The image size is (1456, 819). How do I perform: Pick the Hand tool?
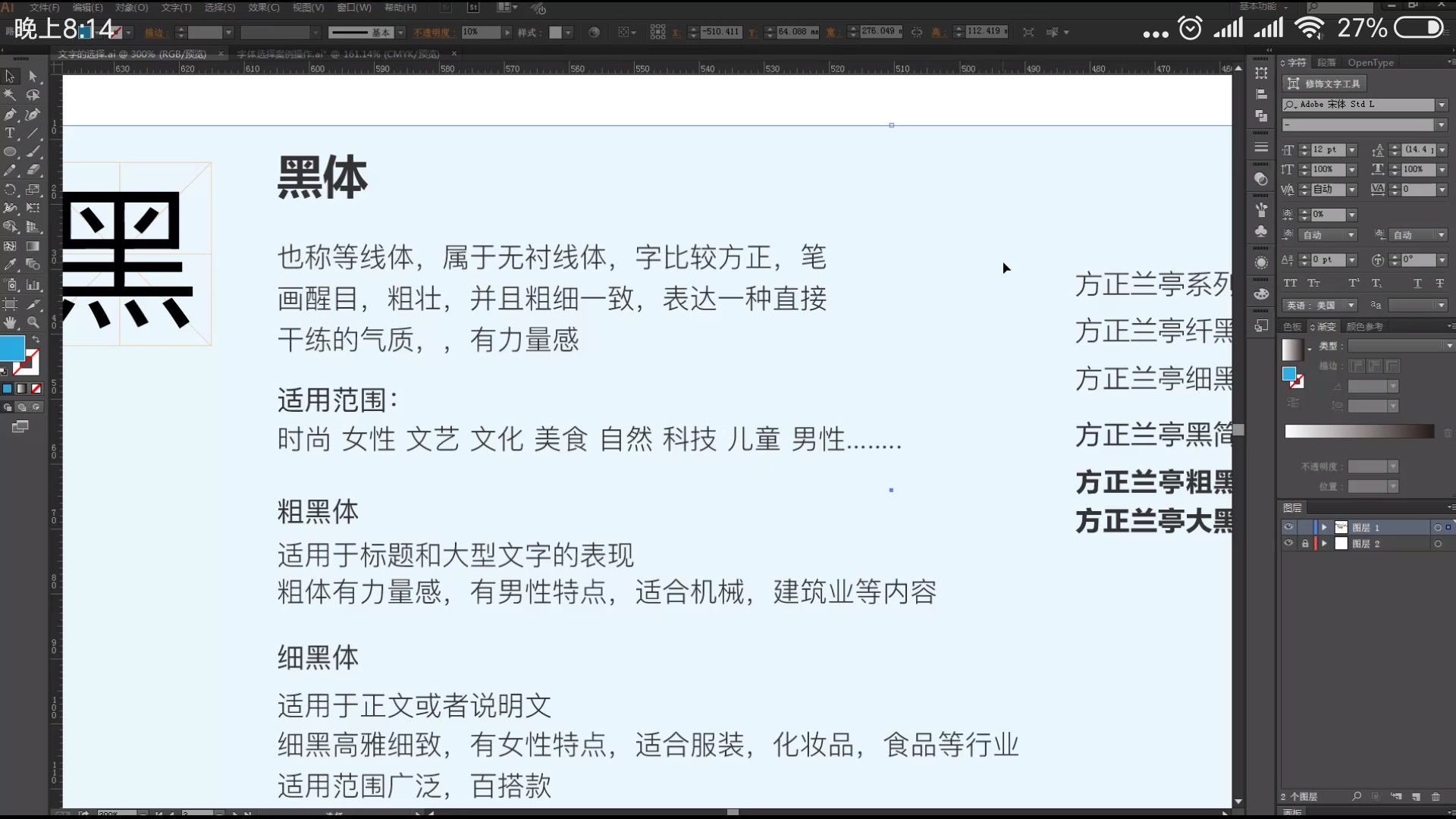pos(10,322)
